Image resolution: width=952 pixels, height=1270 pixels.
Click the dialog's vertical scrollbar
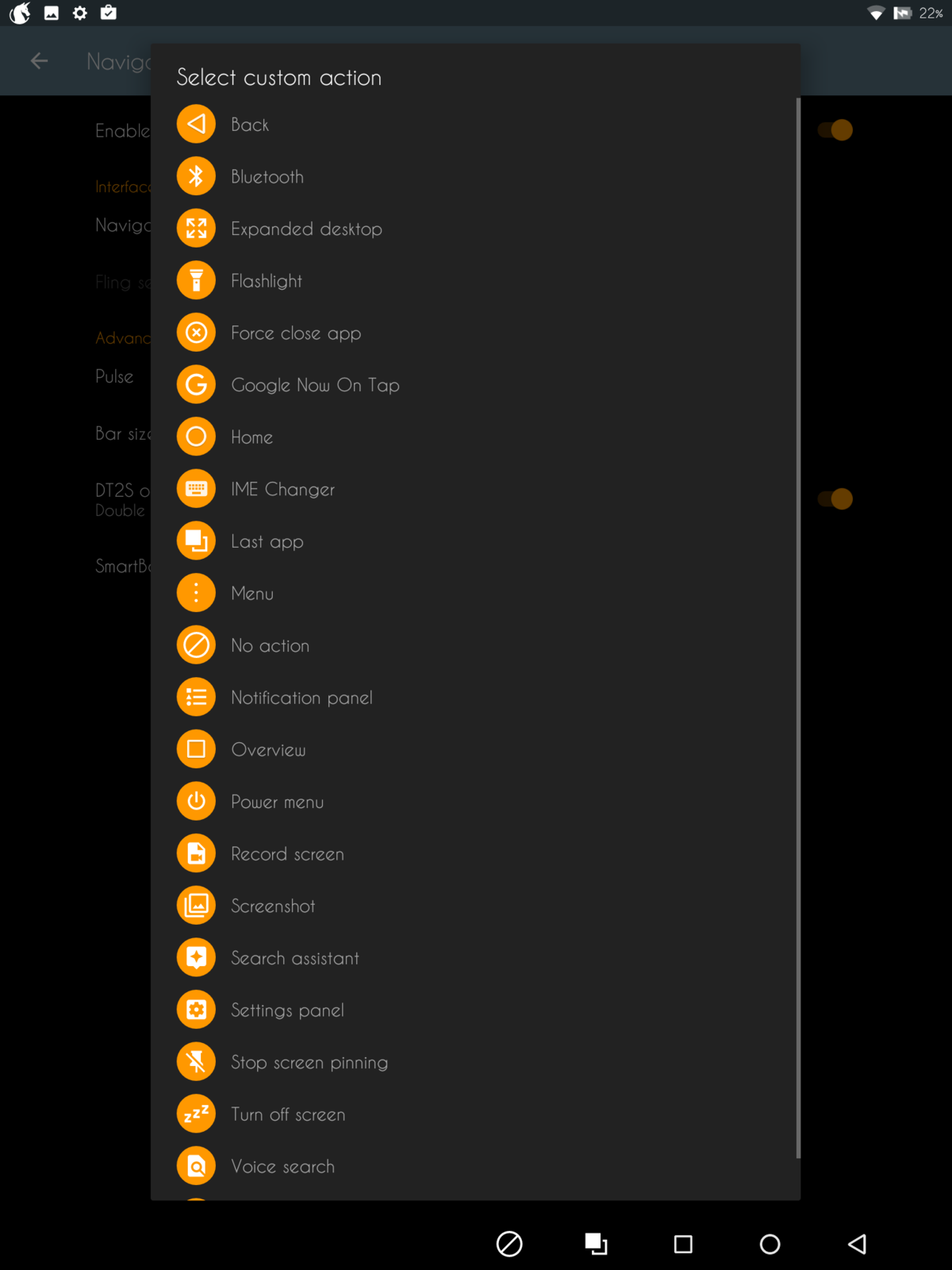pyautogui.click(x=797, y=627)
